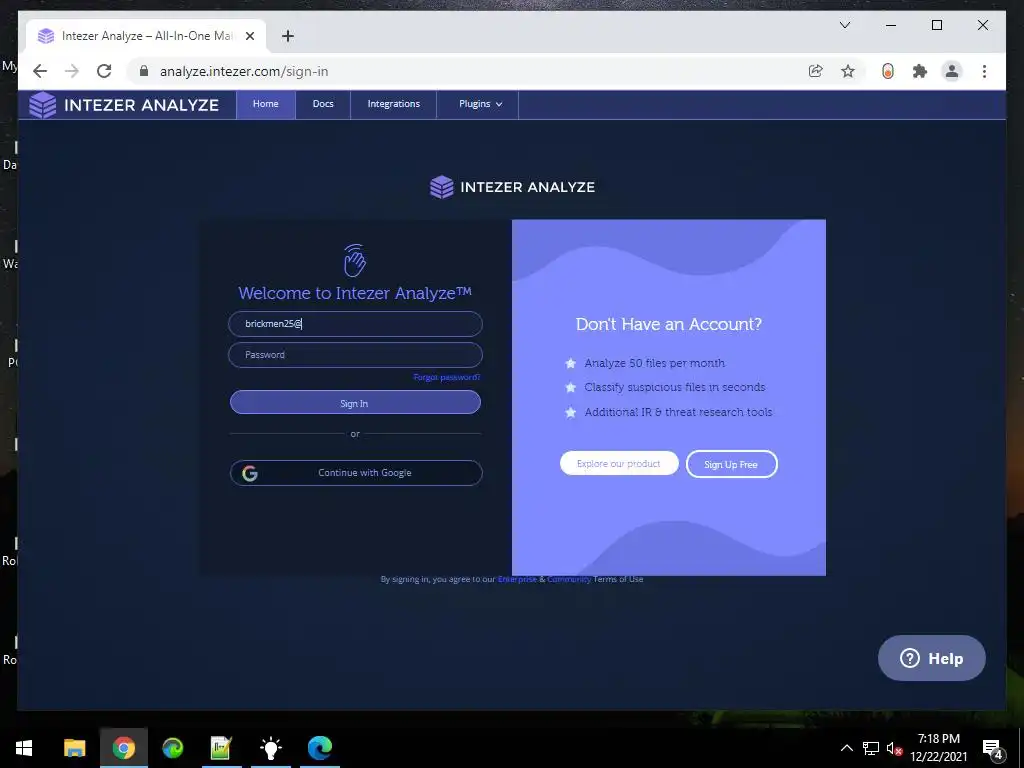The image size is (1024, 768).
Task: Open the Windows Start menu
Action: 24,748
